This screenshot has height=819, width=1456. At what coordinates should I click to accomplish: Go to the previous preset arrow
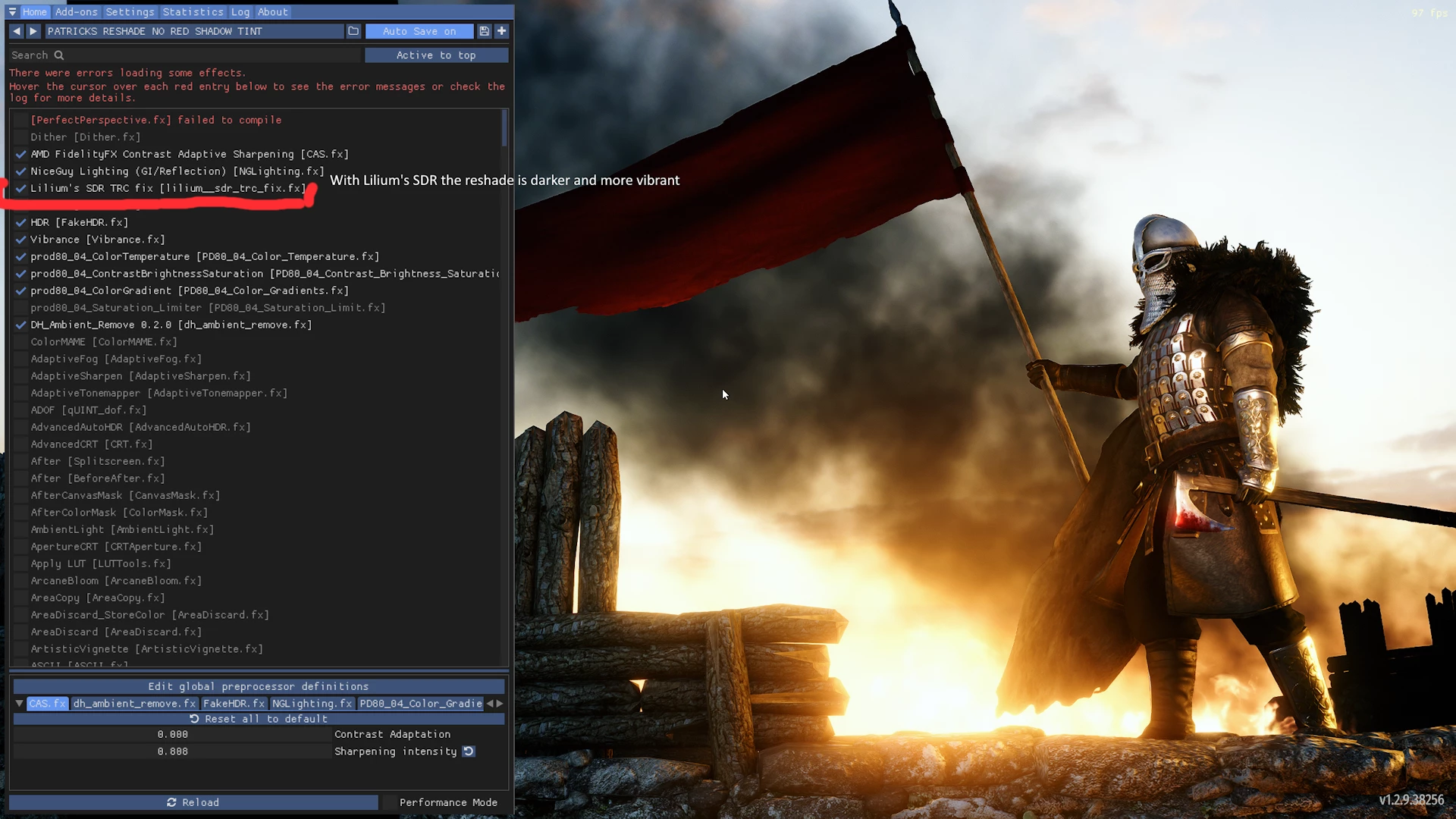pos(17,31)
